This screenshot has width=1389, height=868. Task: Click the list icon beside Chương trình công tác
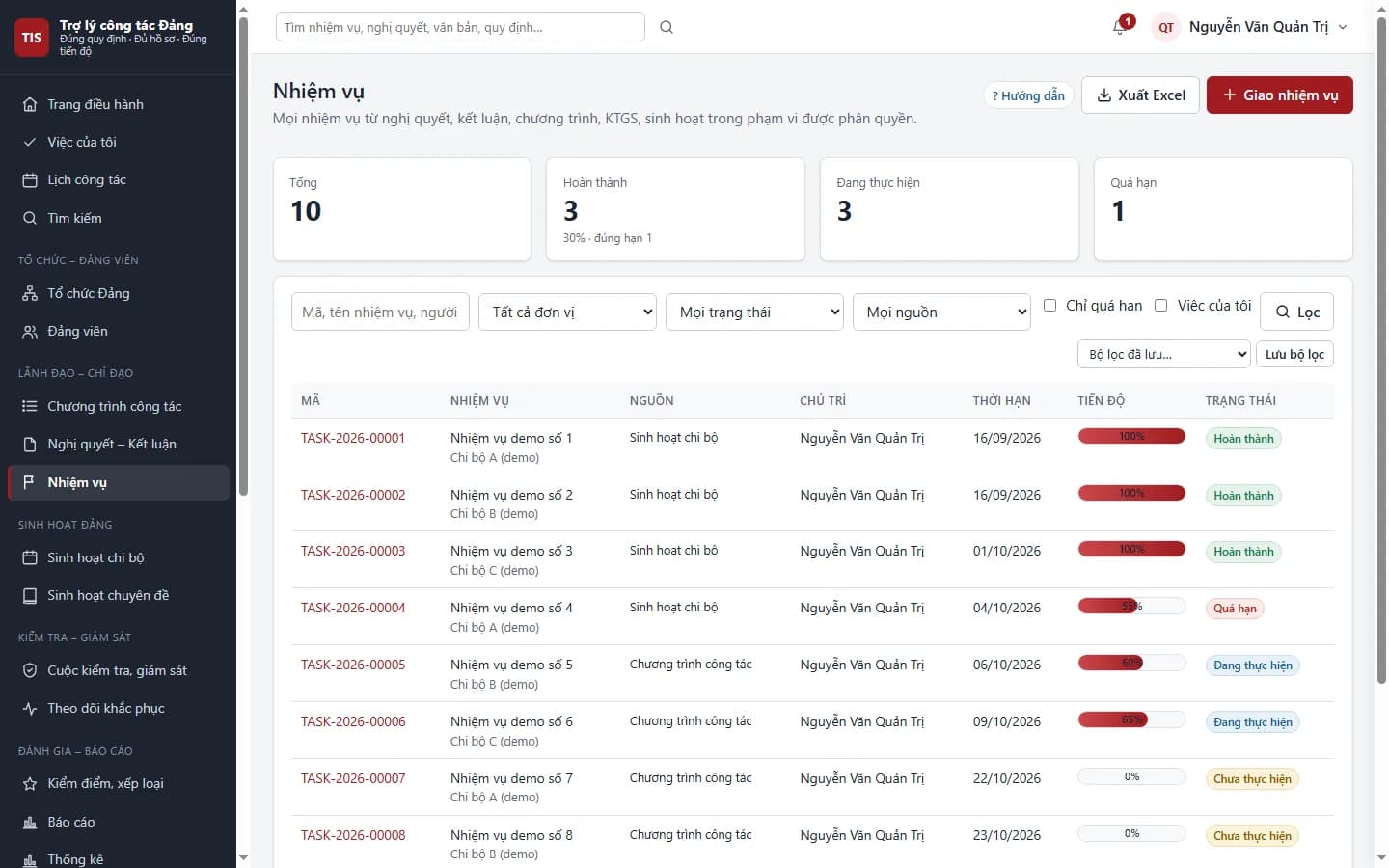click(30, 406)
